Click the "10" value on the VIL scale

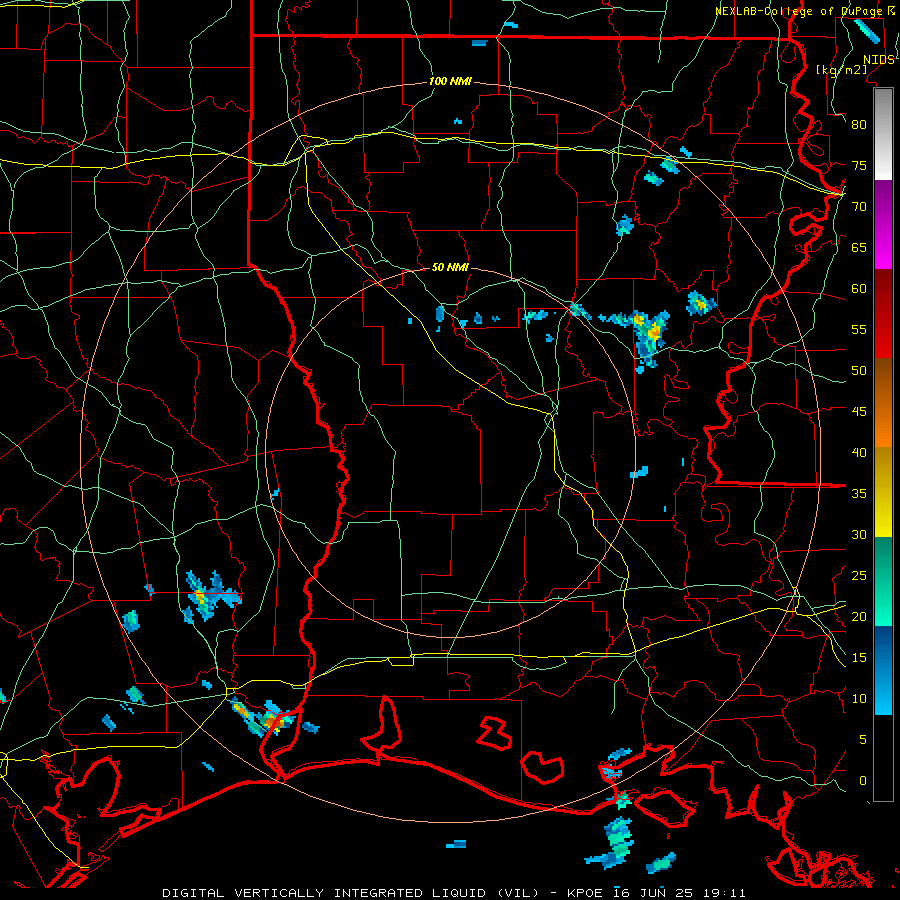[859, 699]
